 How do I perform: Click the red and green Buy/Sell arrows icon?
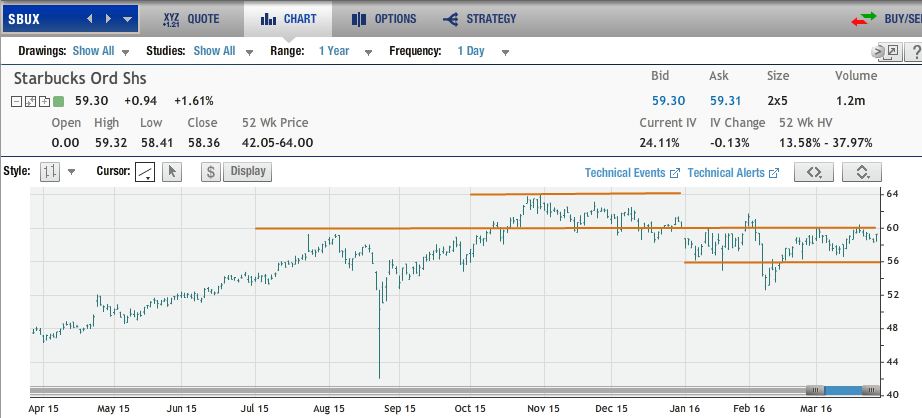point(864,19)
